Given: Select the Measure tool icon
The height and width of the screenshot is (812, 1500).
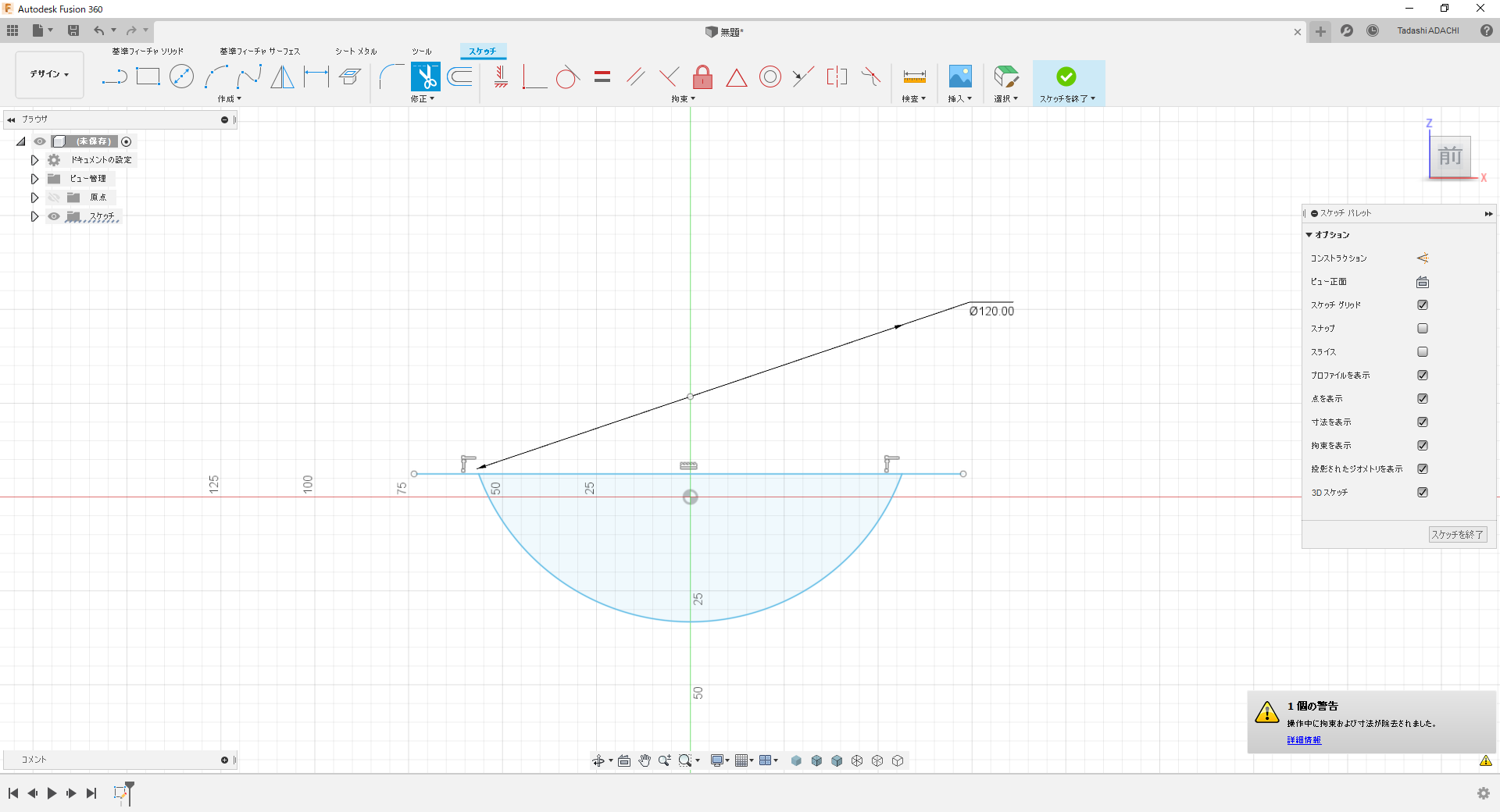Looking at the screenshot, I should tap(914, 77).
